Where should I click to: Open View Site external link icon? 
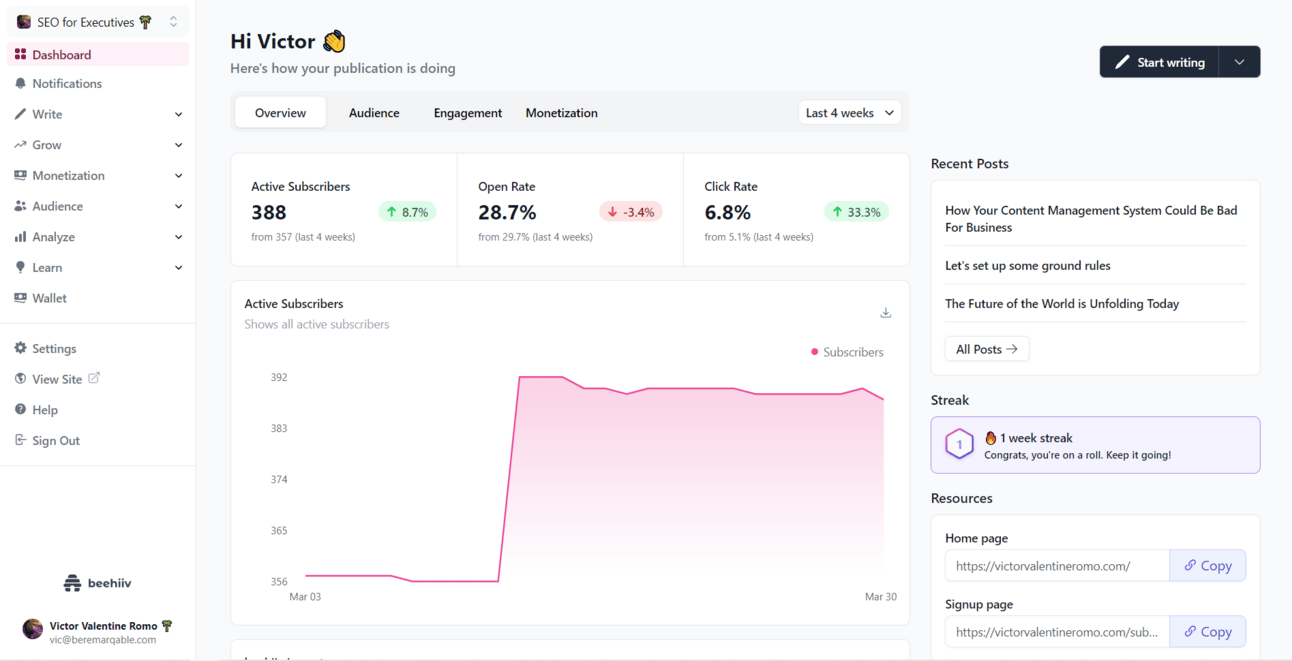click(x=94, y=378)
